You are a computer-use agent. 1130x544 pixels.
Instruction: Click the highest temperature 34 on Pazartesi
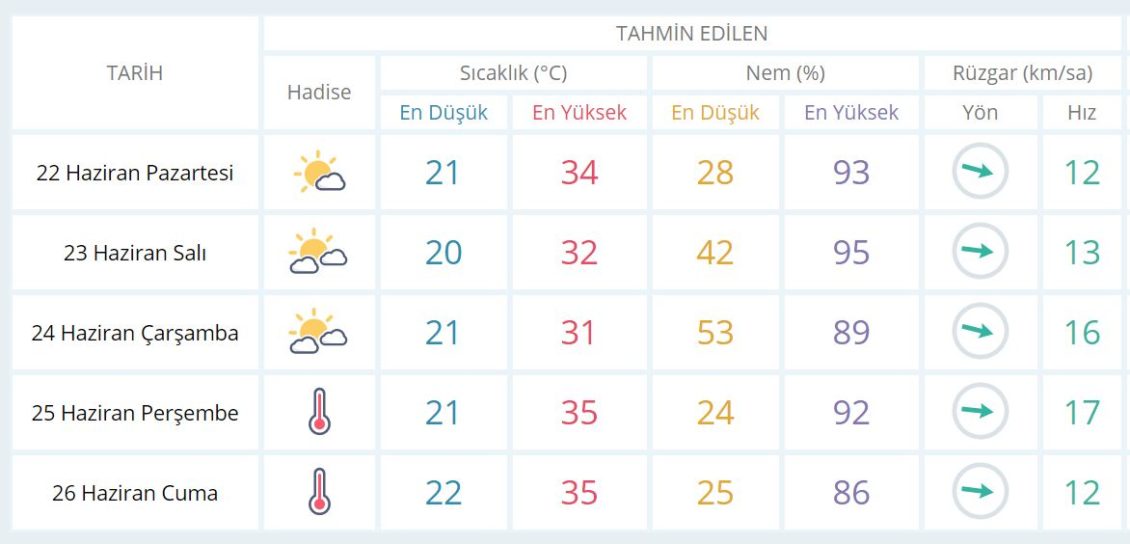[x=579, y=173]
